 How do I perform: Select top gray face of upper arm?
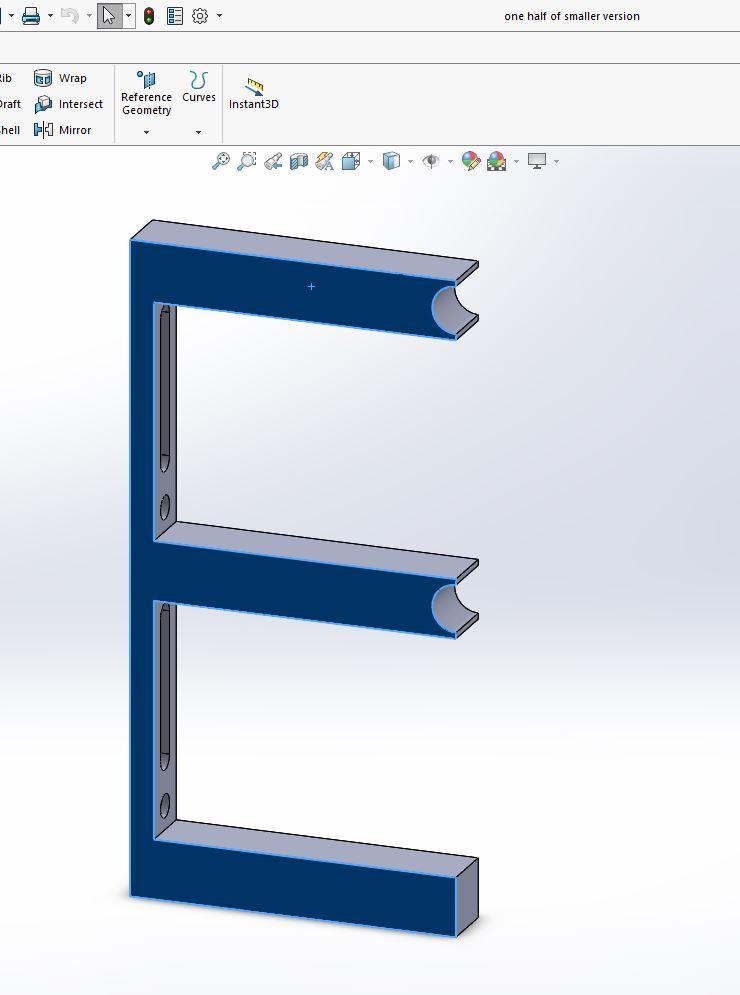[305, 249]
